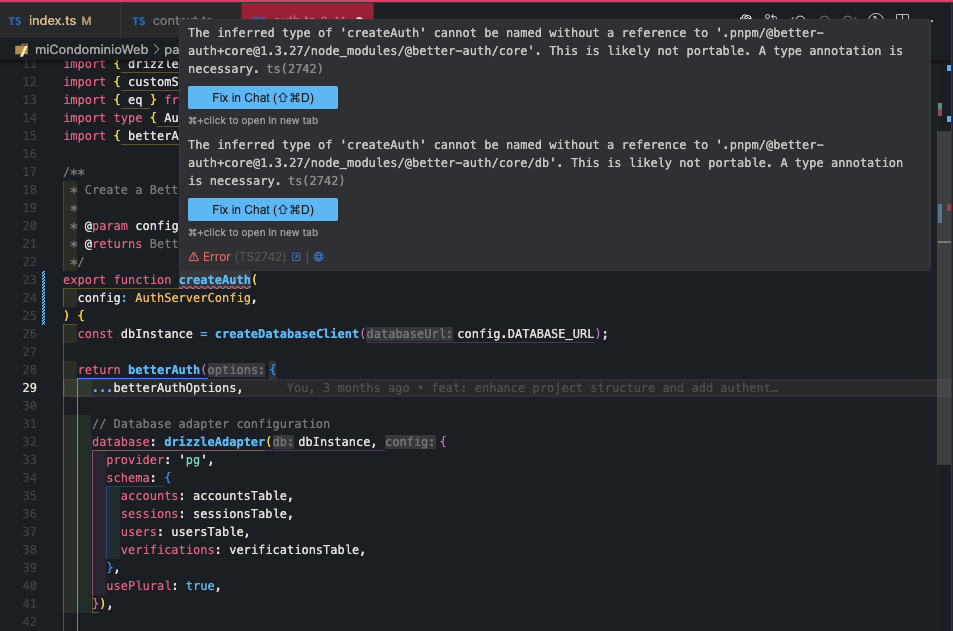
Task: Click the 'pg' provider string
Action: (x=193, y=460)
